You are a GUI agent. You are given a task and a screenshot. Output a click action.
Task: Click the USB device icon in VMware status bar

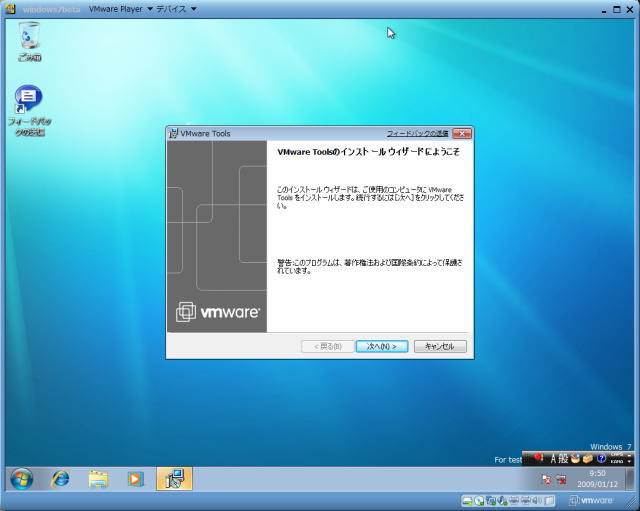(x=502, y=500)
